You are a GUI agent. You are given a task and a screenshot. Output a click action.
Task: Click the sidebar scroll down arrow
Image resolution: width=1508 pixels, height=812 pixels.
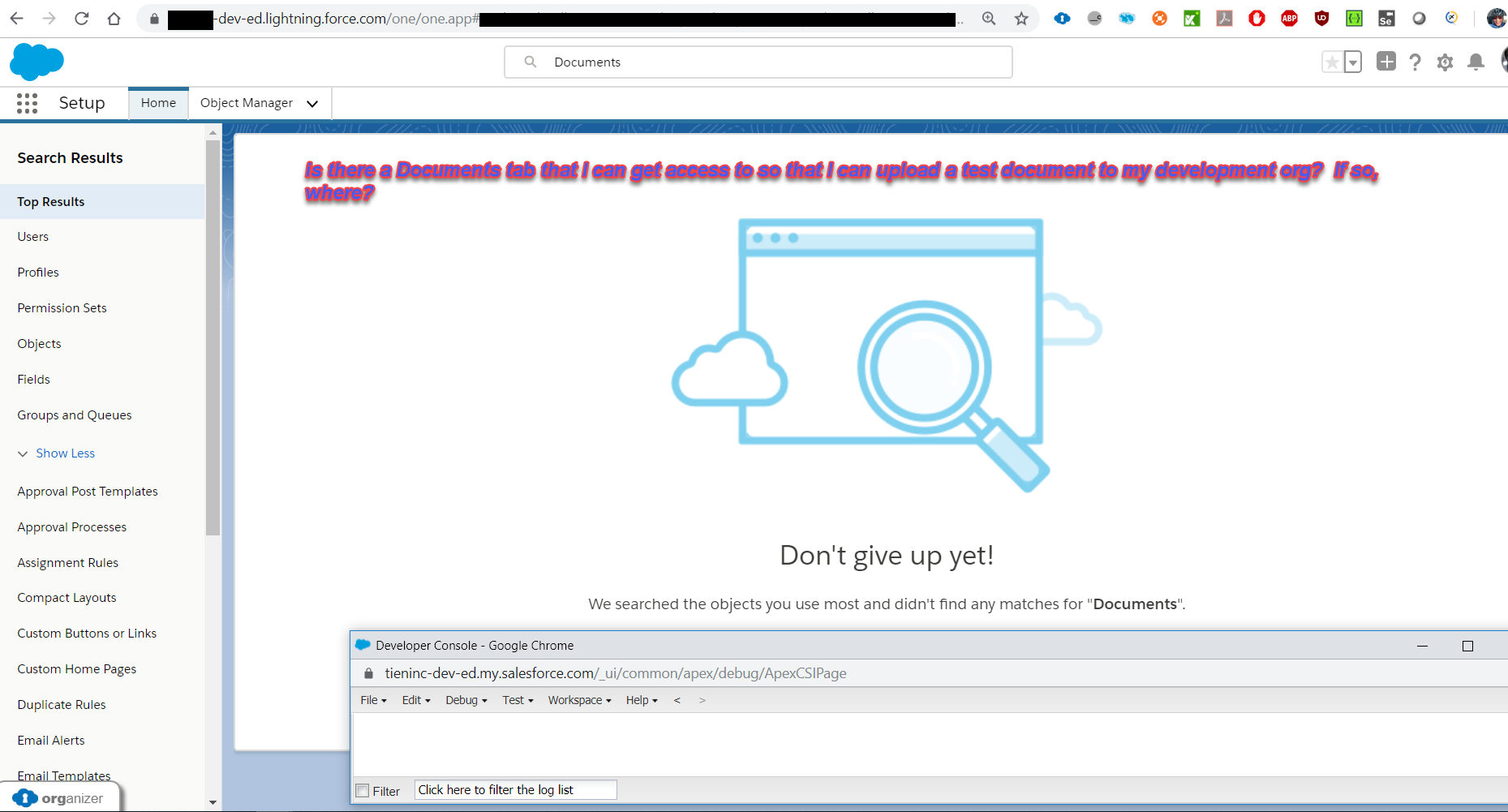coord(213,802)
